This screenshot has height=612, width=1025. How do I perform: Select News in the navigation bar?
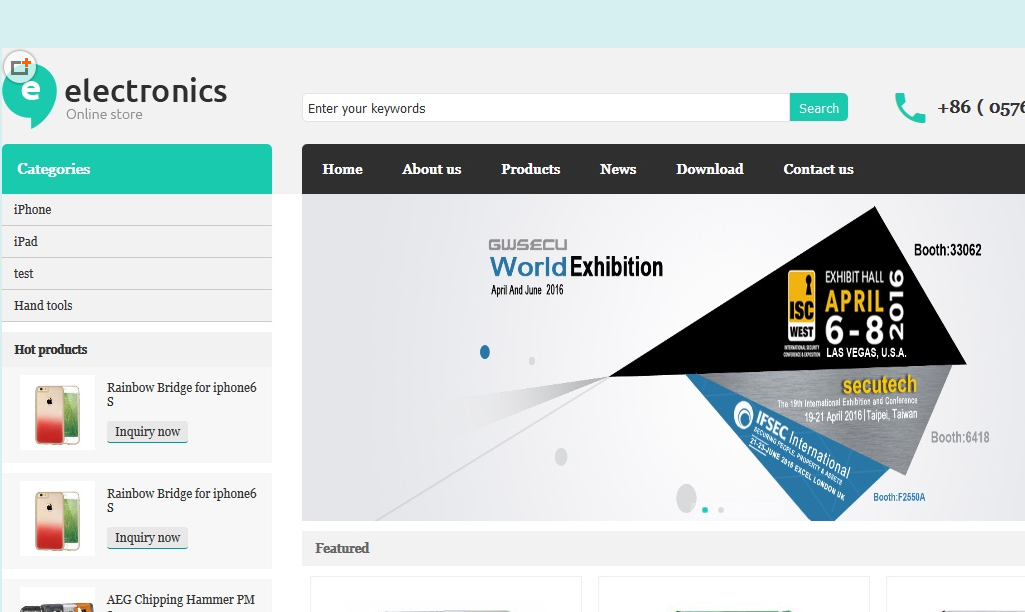pyautogui.click(x=618, y=169)
